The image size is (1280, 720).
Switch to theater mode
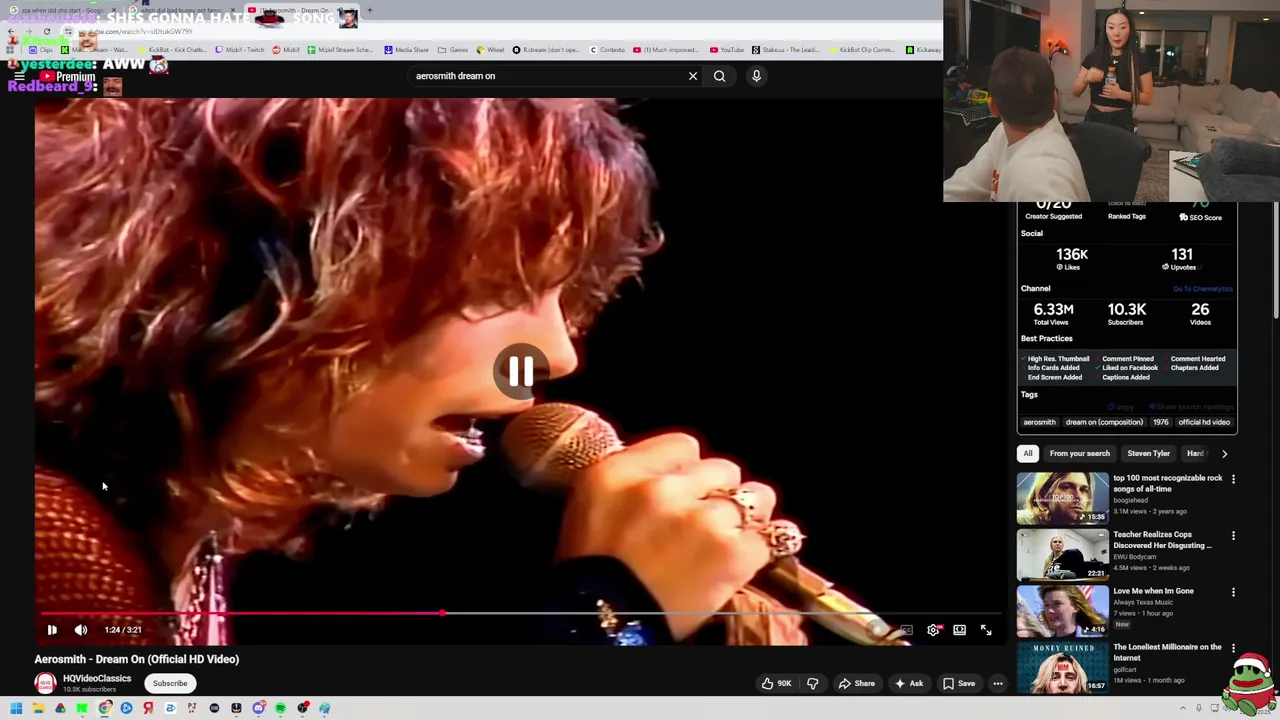(x=959, y=630)
